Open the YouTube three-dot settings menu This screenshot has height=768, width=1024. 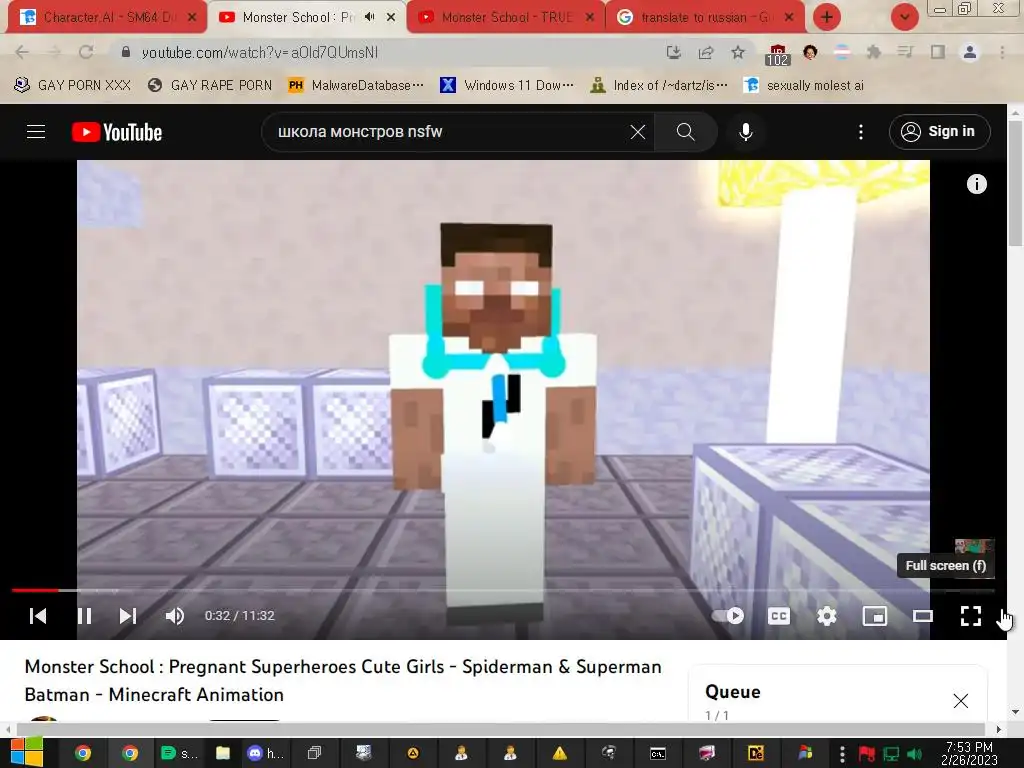(861, 132)
